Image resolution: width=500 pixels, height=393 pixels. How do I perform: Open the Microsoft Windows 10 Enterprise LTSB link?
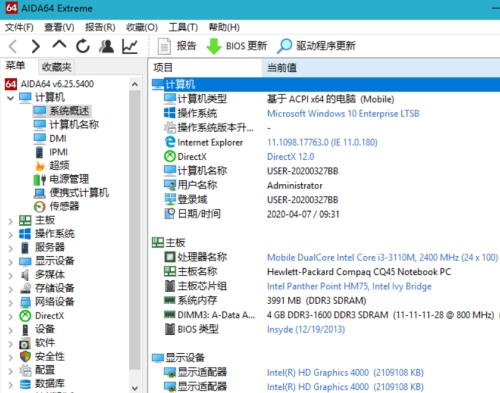pos(343,114)
